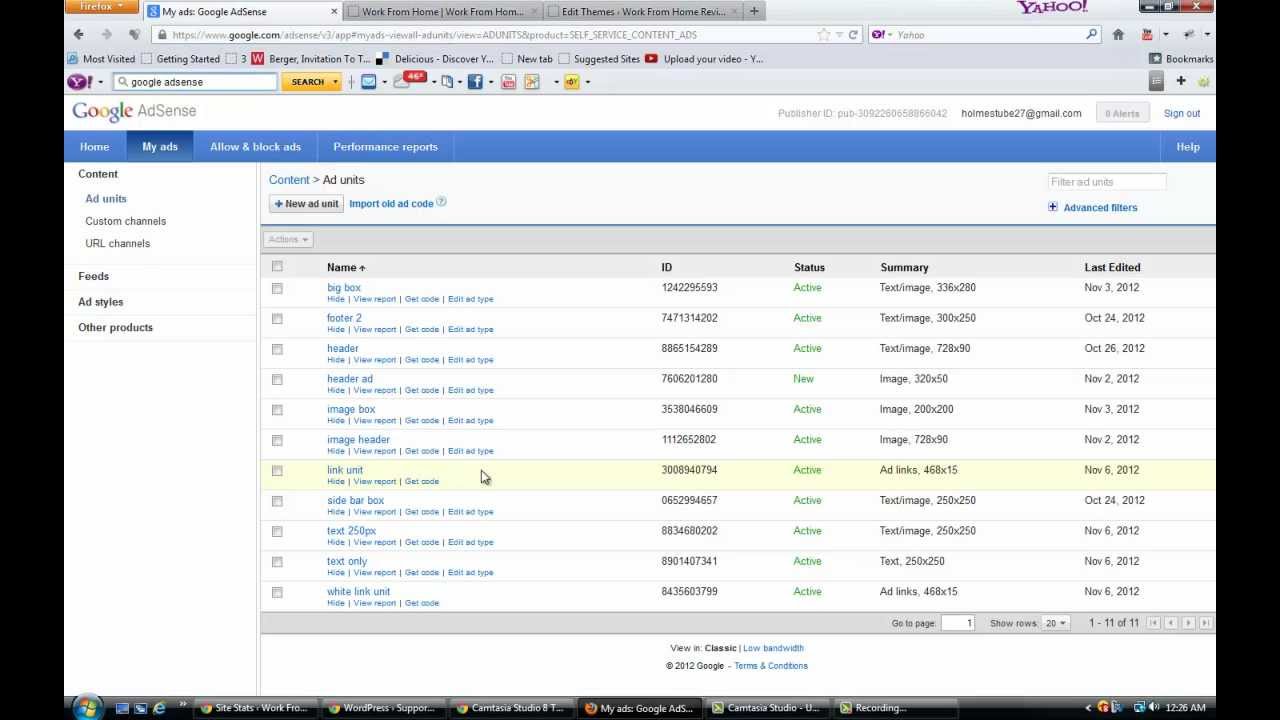Click the browser forward arrow
1280x720 pixels.
(x=106, y=35)
